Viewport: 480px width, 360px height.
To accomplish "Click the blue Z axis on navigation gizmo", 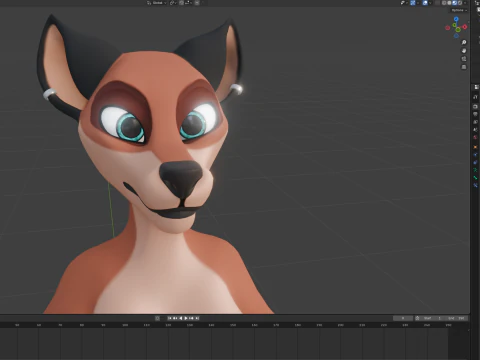I will tap(456, 19).
